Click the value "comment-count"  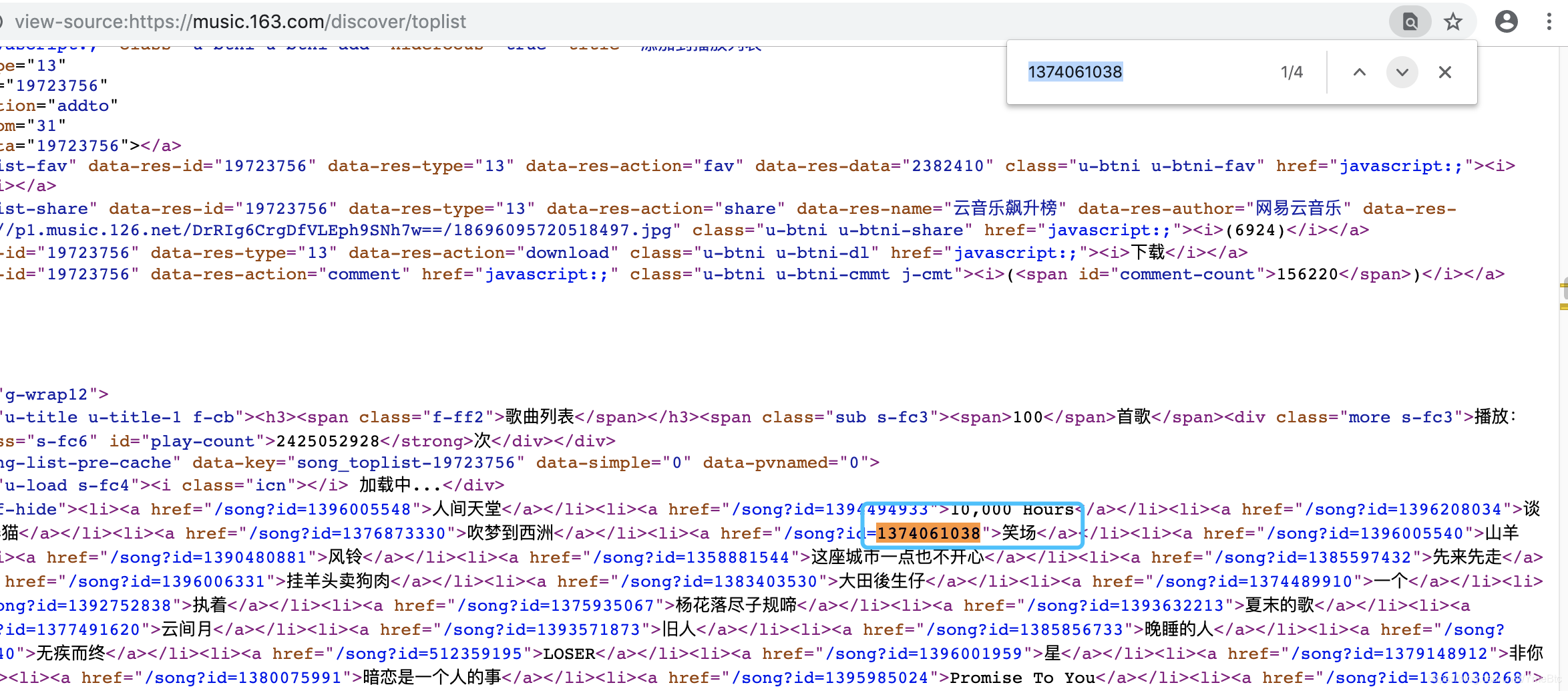pyautogui.click(x=1187, y=275)
